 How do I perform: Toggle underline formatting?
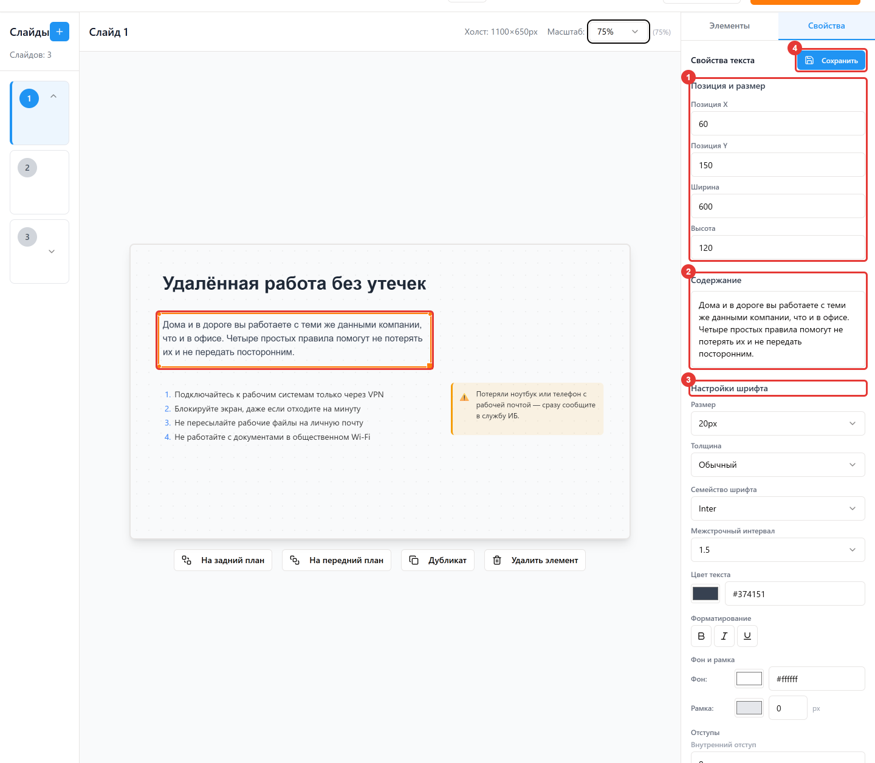747,636
